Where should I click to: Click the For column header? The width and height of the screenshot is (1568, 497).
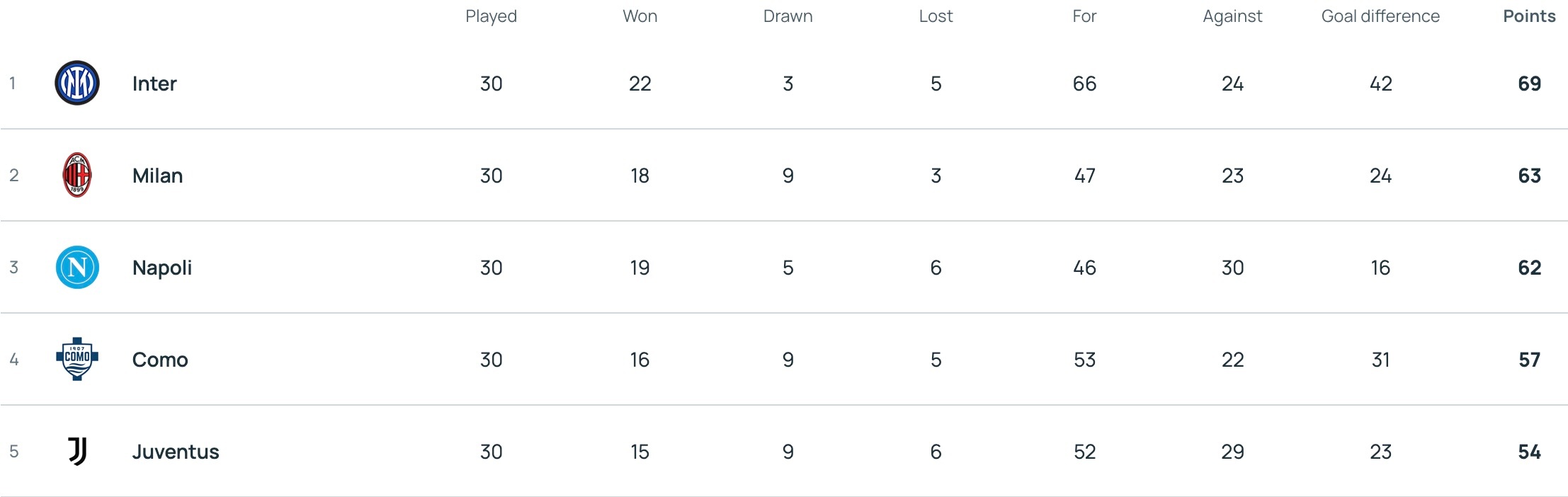tap(1084, 16)
